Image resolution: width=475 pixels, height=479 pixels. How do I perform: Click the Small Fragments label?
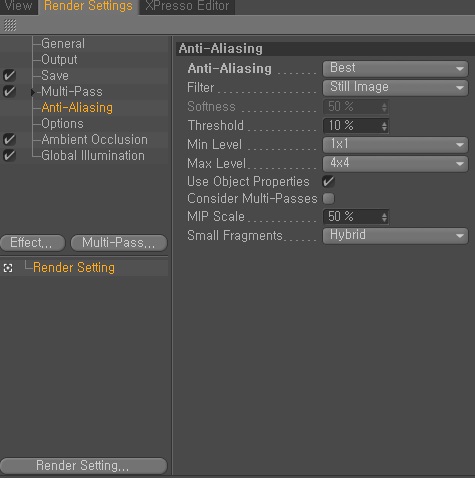[235, 236]
